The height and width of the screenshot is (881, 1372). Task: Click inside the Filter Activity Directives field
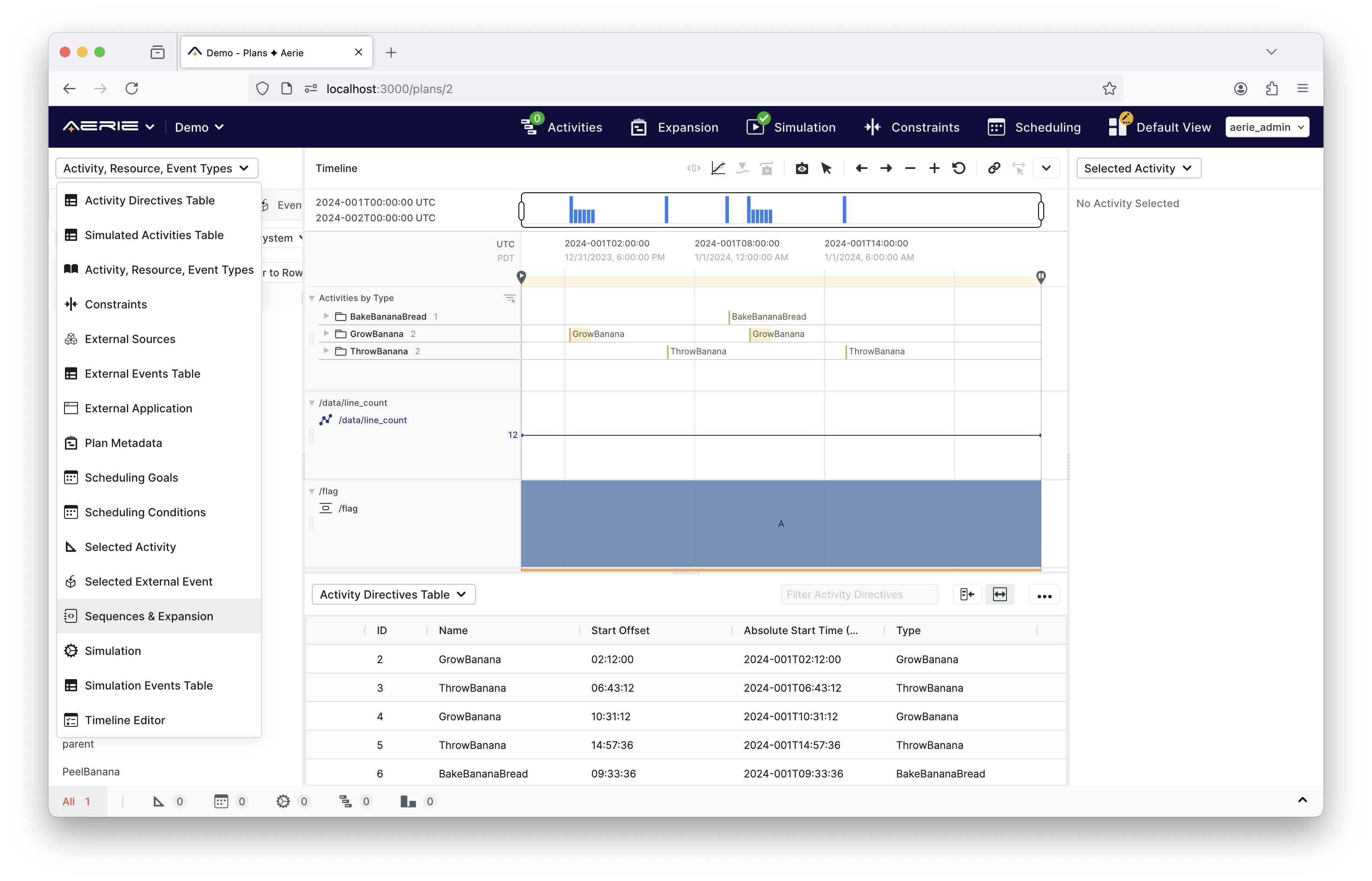[859, 594]
